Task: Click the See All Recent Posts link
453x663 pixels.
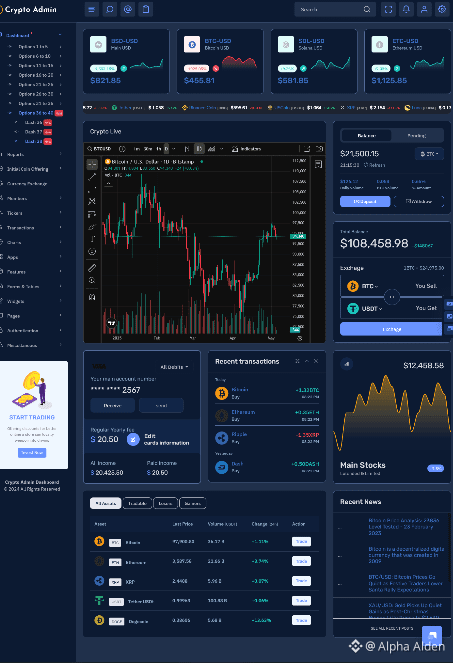Action: pyautogui.click(x=392, y=628)
